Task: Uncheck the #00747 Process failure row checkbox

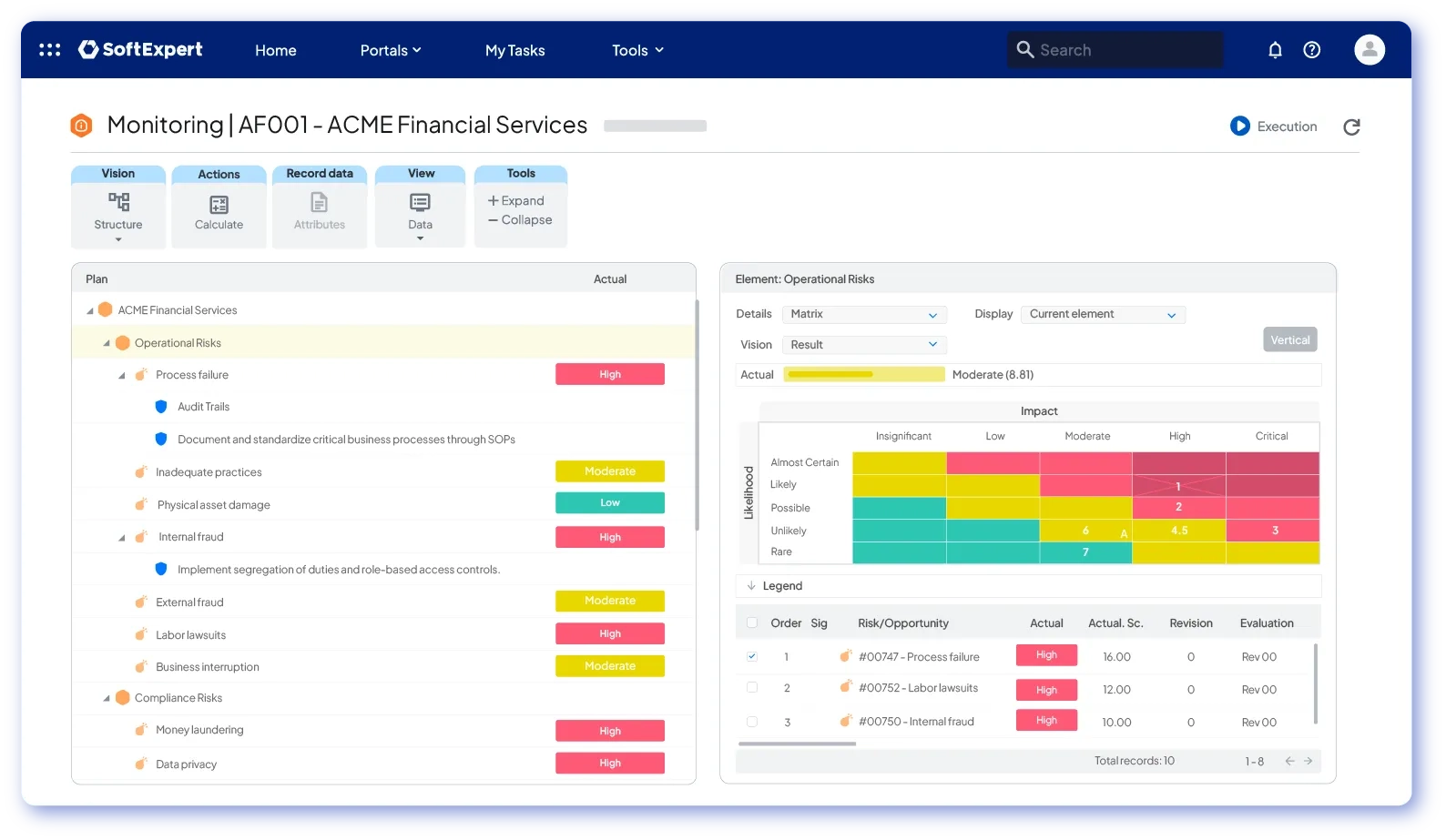Action: click(x=752, y=656)
